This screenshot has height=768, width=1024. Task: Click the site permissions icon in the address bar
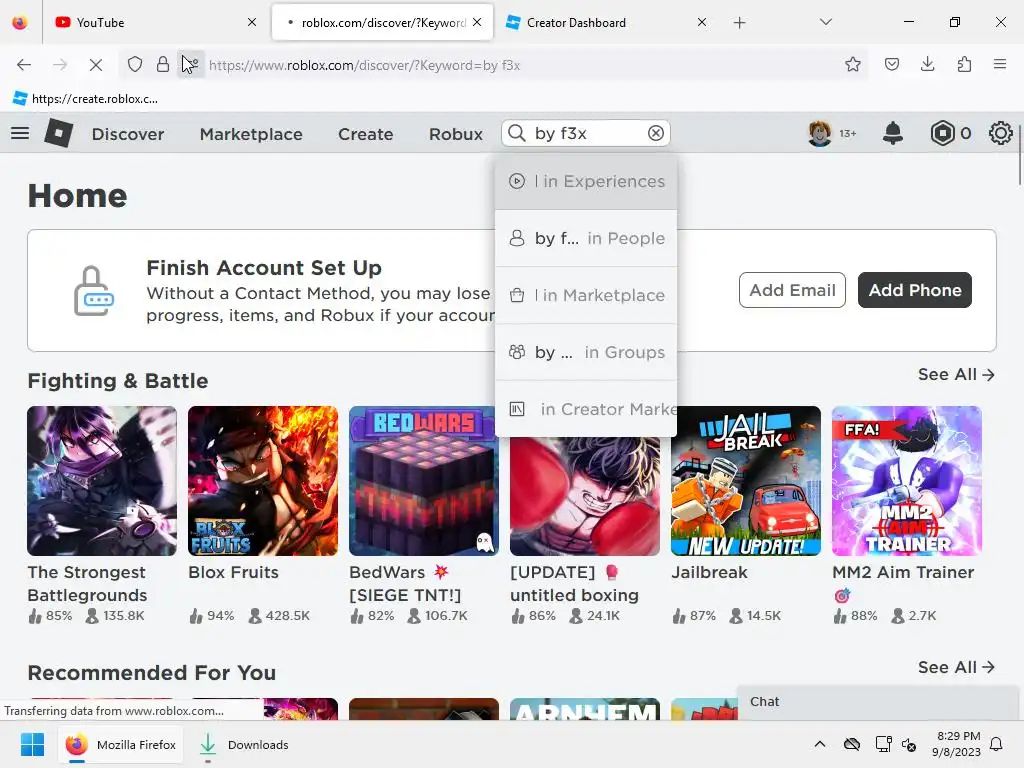click(191, 65)
